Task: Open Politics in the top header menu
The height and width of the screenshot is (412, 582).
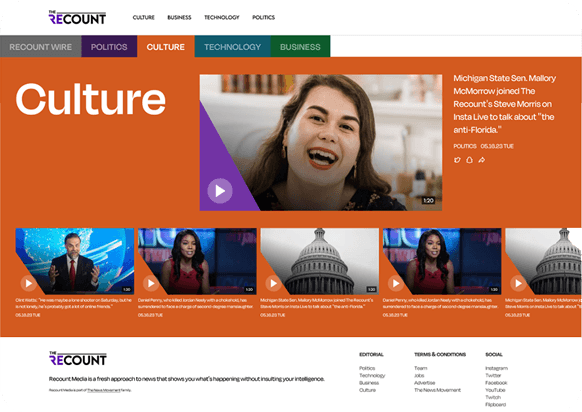Action: coord(264,17)
